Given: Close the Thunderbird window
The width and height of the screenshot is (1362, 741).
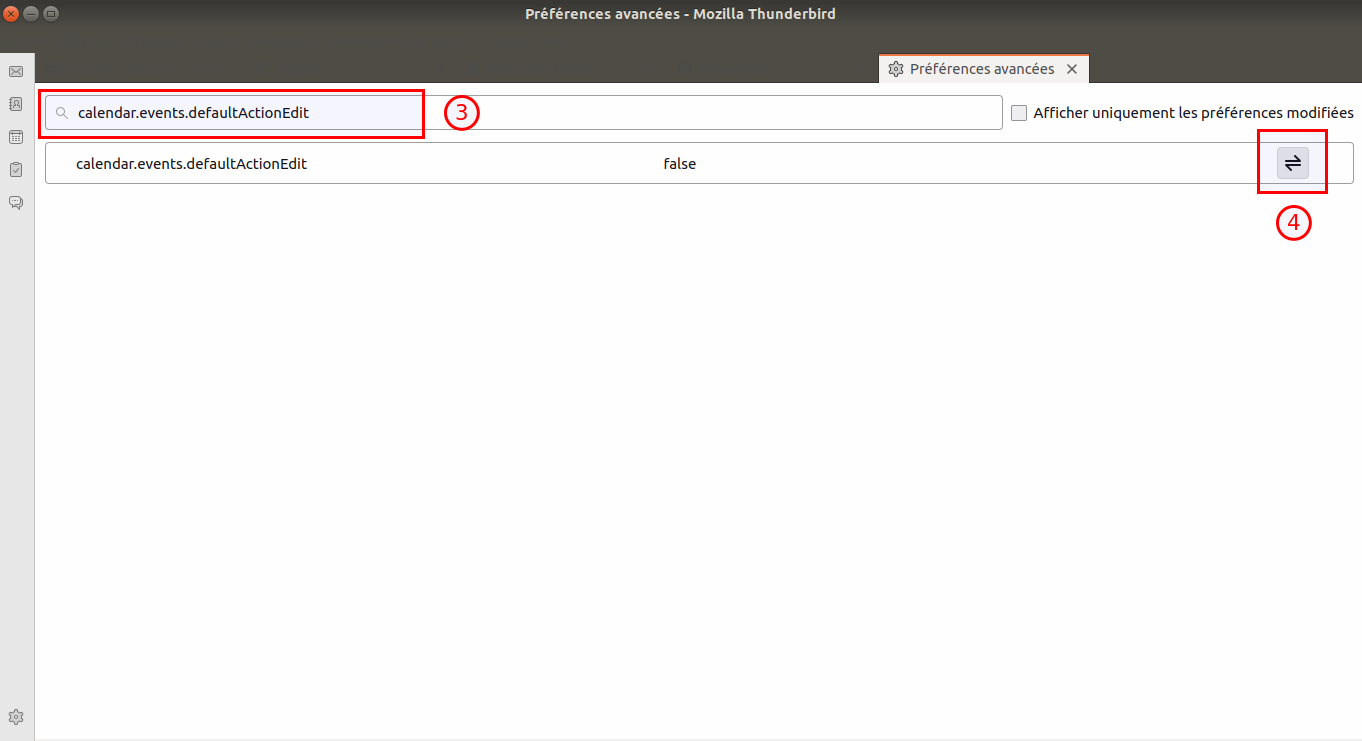Looking at the screenshot, I should tap(11, 14).
